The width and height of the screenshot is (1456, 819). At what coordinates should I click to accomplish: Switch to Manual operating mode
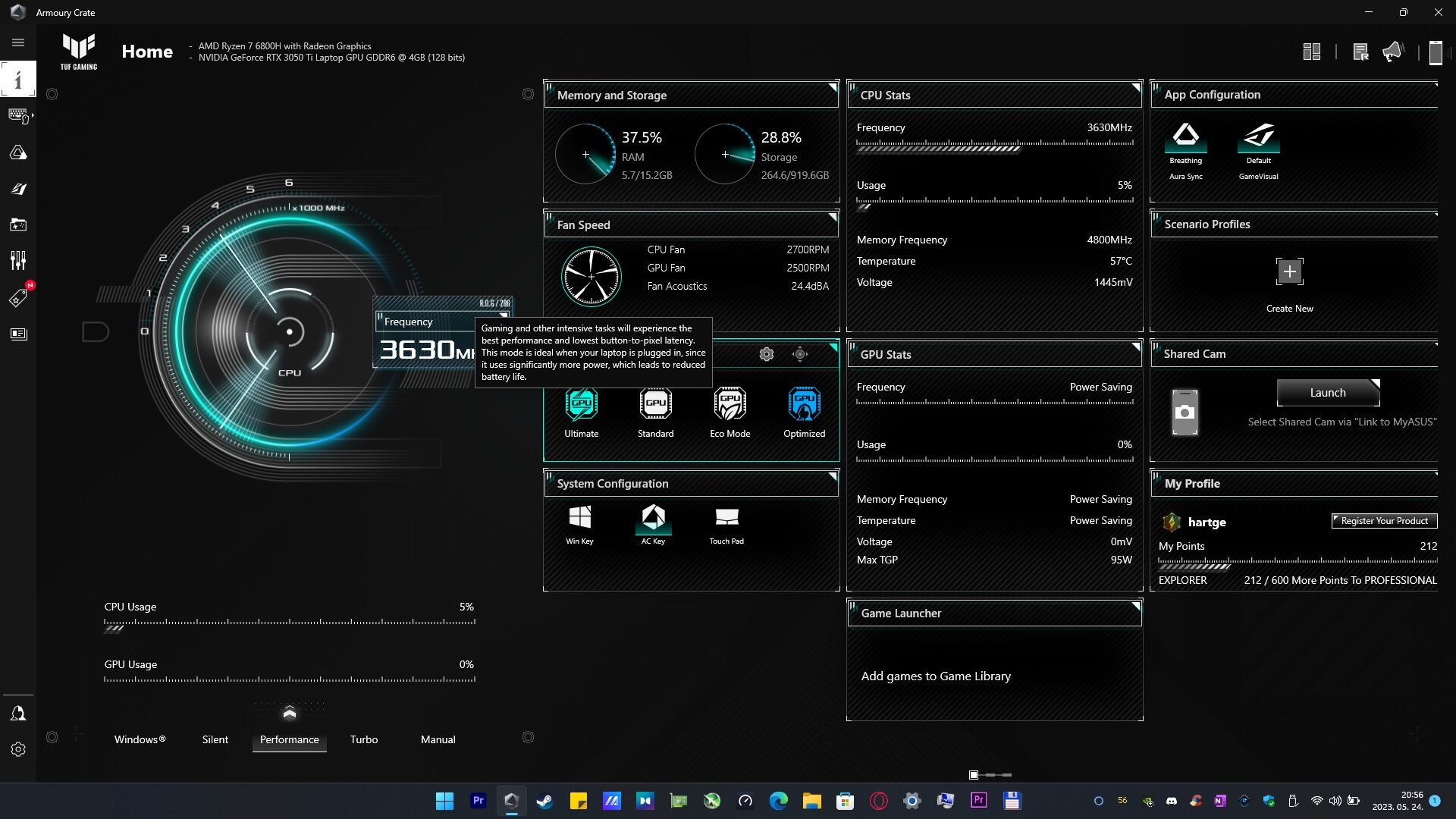click(x=438, y=739)
